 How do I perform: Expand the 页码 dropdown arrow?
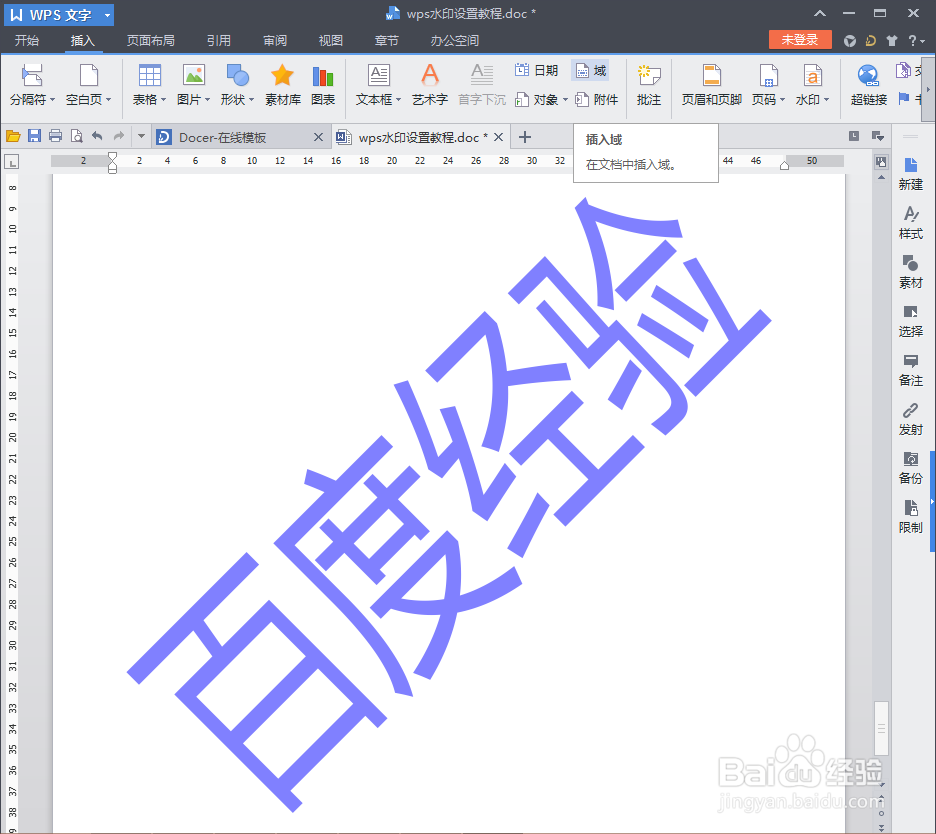point(782,100)
